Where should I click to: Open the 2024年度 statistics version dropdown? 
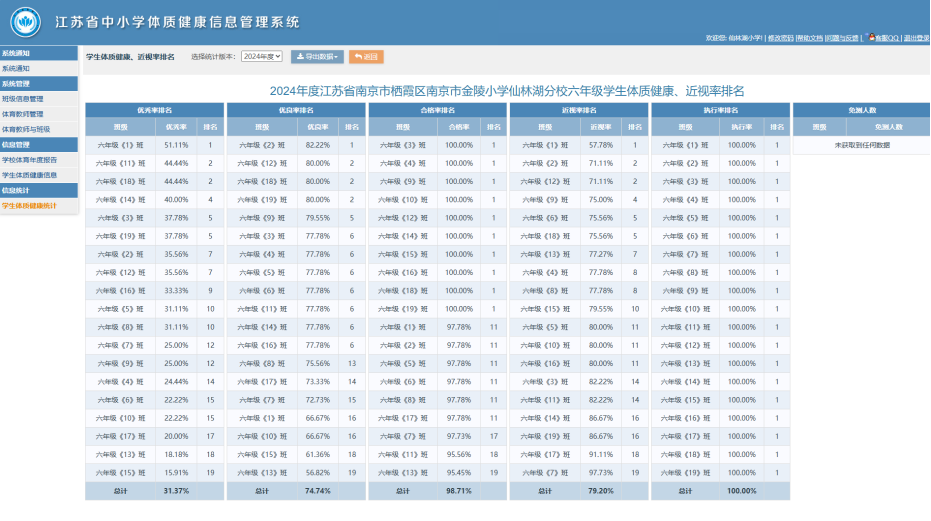coord(261,56)
